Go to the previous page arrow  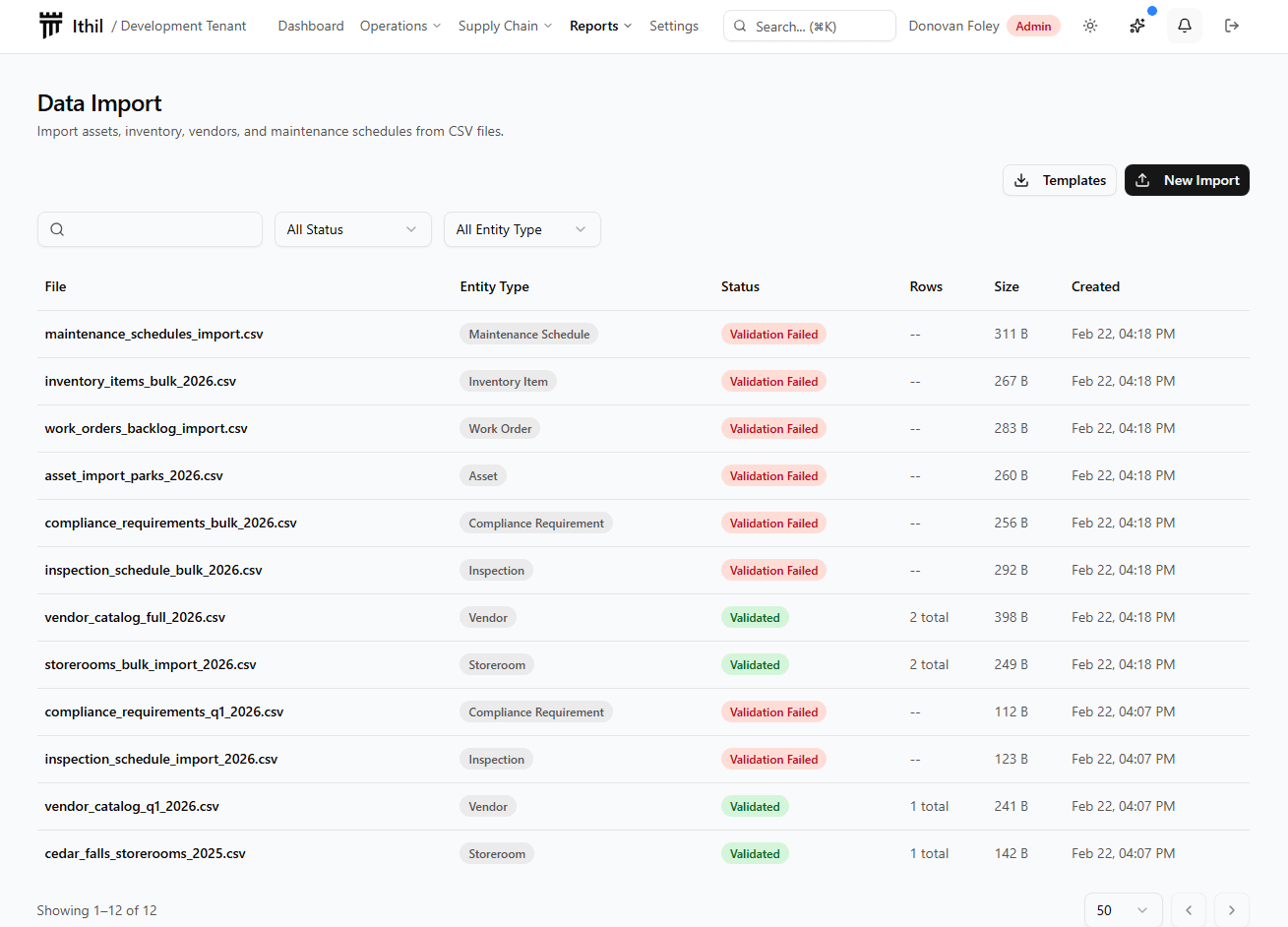coord(1189,910)
